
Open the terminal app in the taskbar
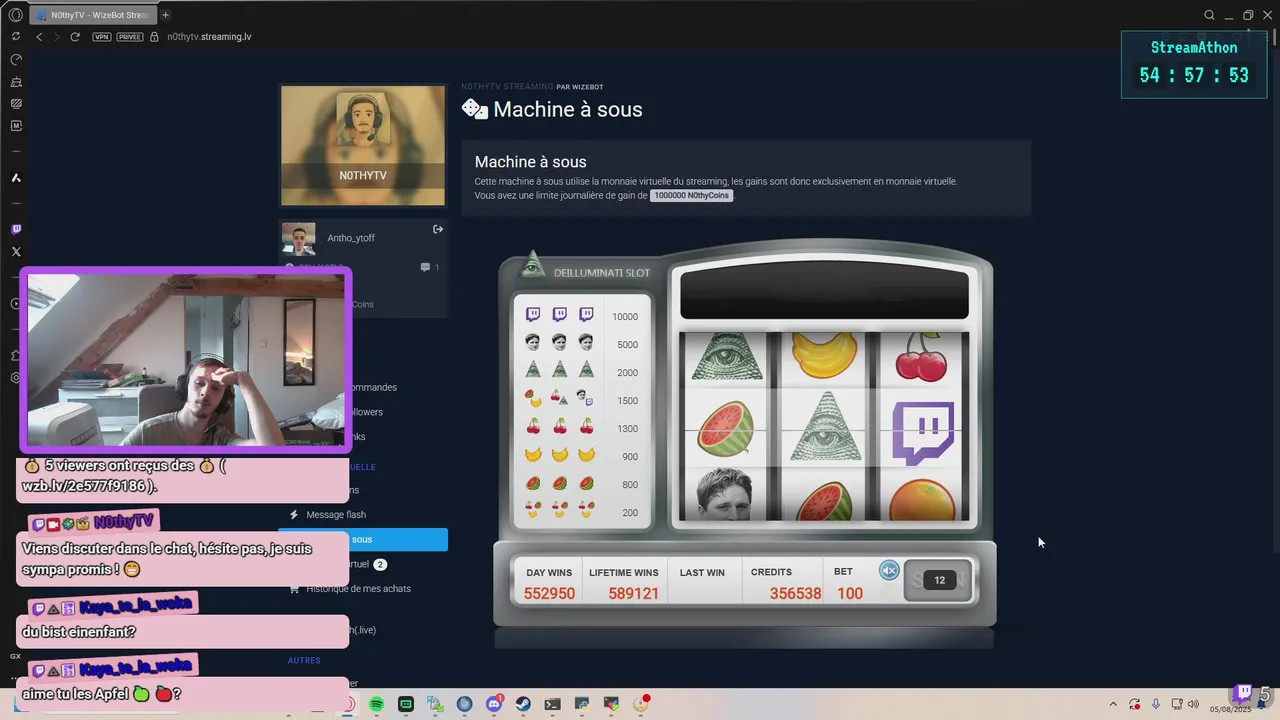coord(552,704)
